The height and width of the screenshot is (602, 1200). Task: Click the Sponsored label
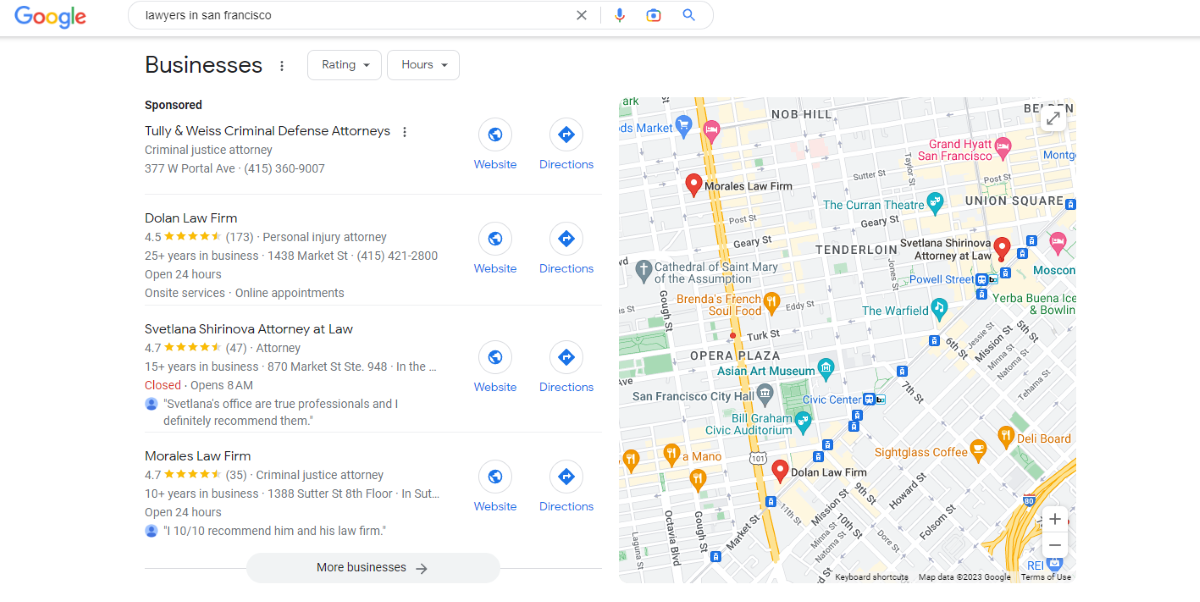click(173, 105)
